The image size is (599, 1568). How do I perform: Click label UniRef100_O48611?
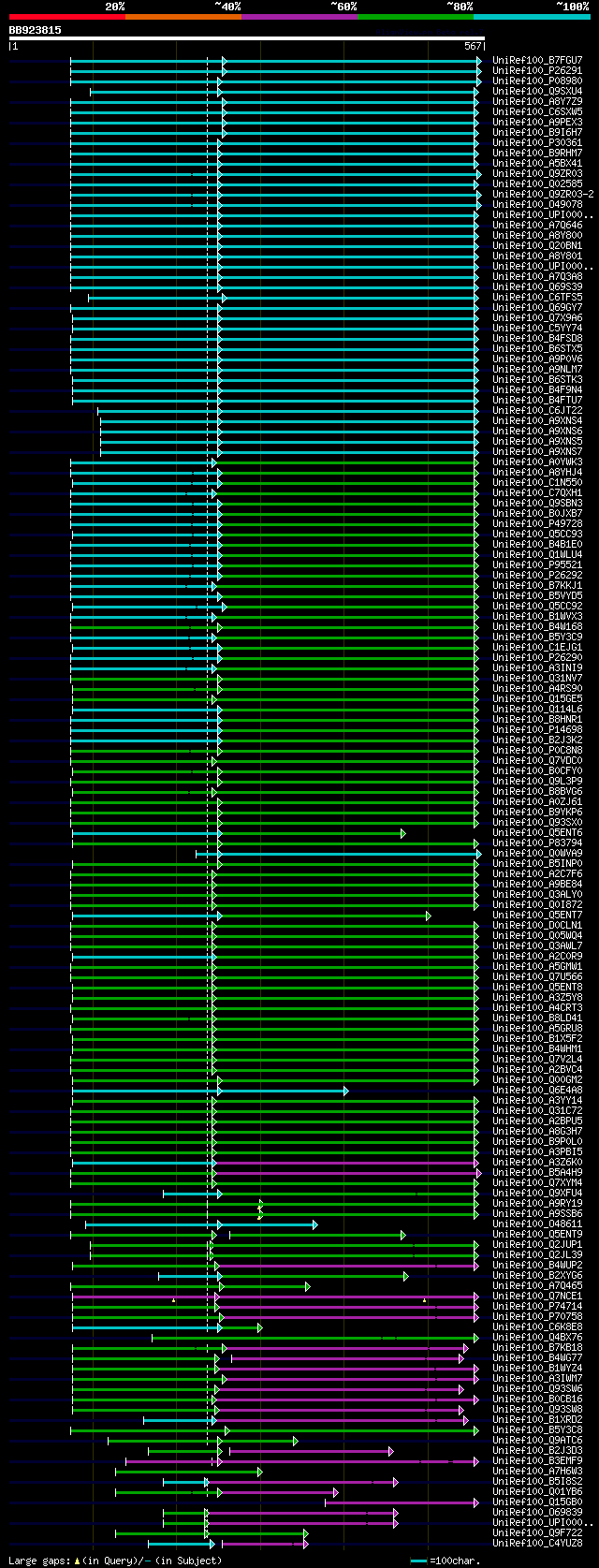537,1224
